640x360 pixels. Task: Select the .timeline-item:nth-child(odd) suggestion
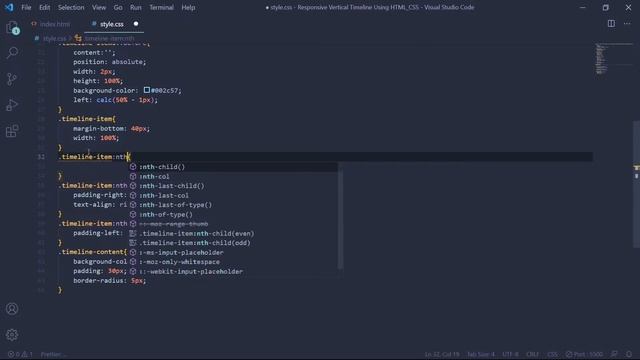tap(233, 242)
